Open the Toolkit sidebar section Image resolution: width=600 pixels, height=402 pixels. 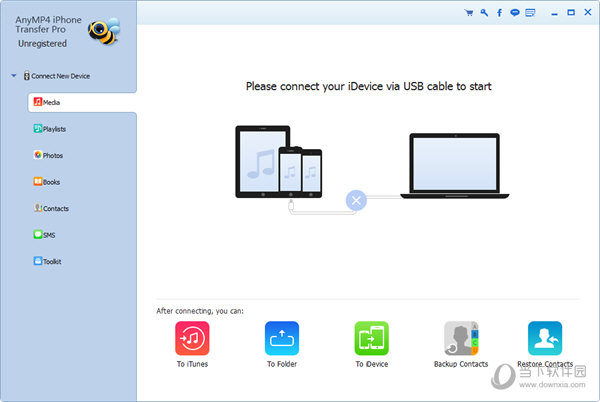pyautogui.click(x=47, y=261)
